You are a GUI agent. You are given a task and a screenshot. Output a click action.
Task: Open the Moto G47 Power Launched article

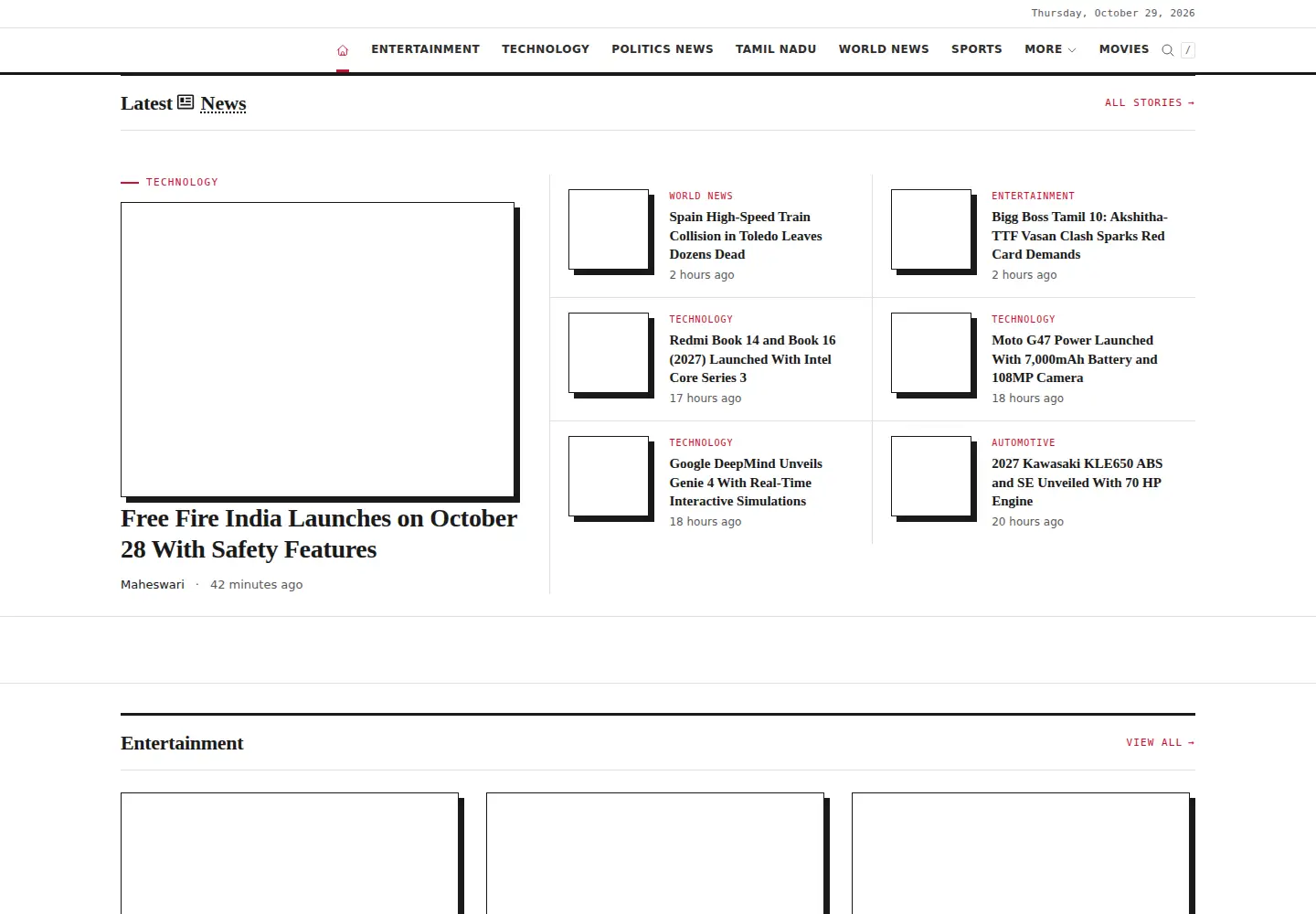[1075, 359]
